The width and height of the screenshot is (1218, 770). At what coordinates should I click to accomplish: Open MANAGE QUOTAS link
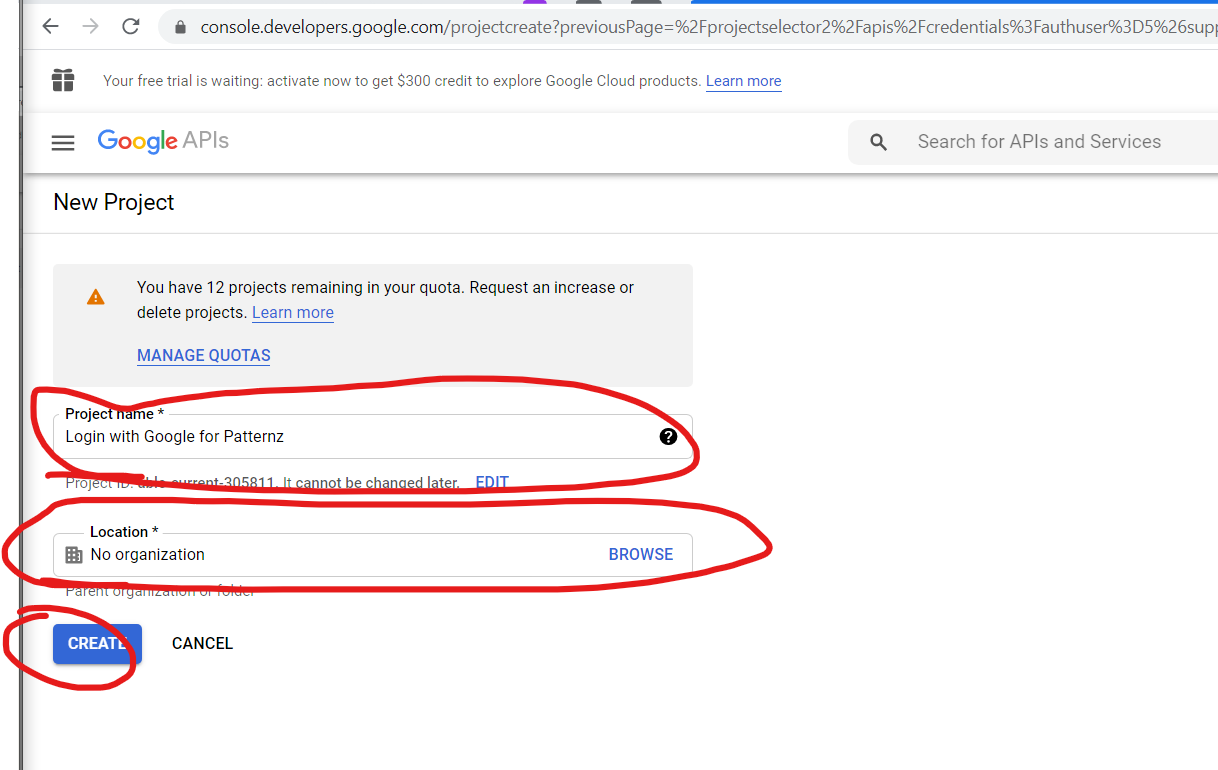coord(203,355)
